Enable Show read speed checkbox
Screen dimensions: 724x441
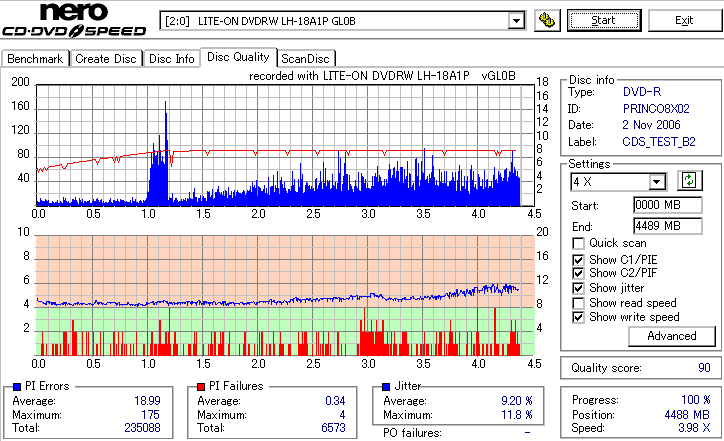[578, 303]
